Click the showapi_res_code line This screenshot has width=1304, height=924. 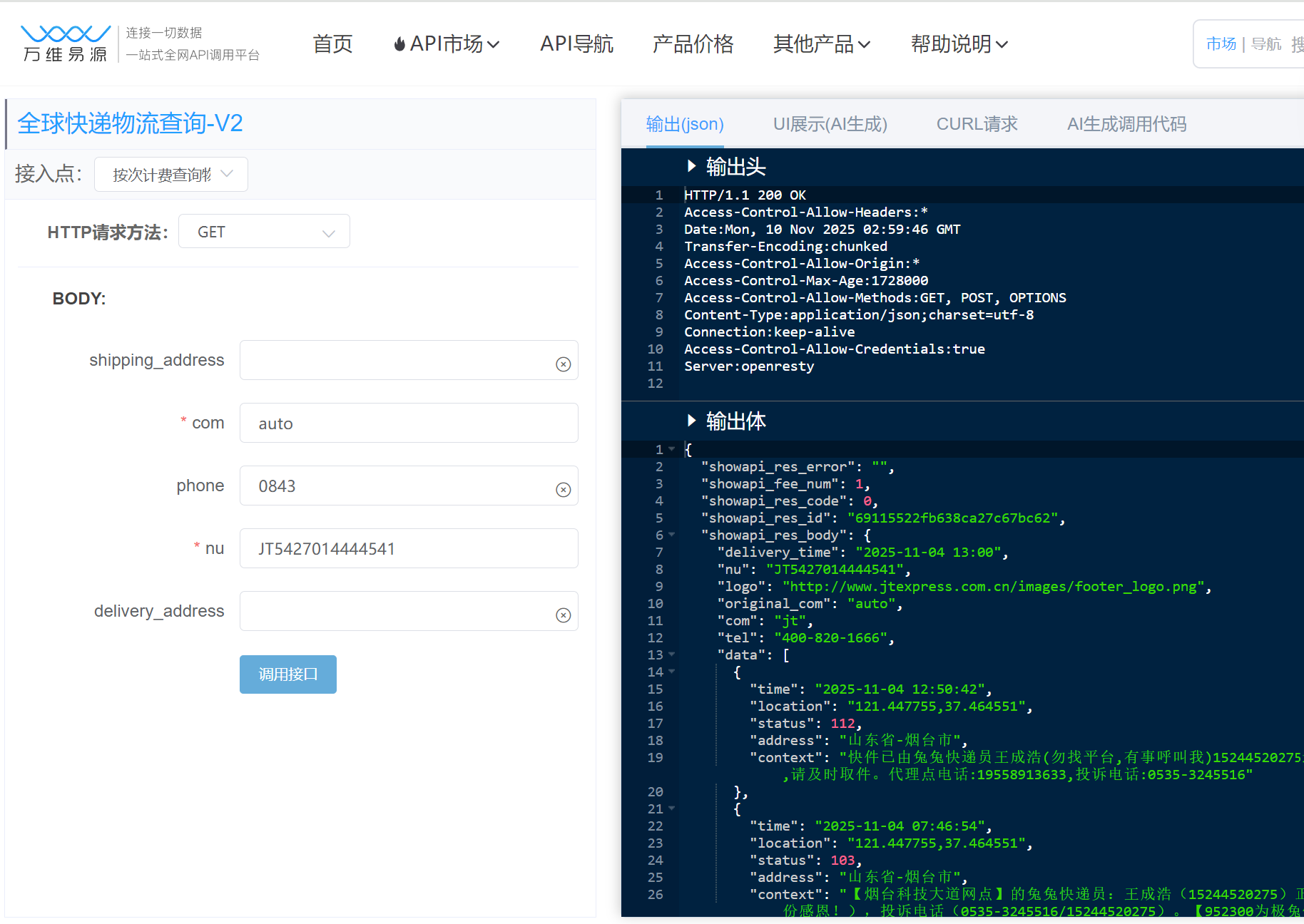click(790, 500)
